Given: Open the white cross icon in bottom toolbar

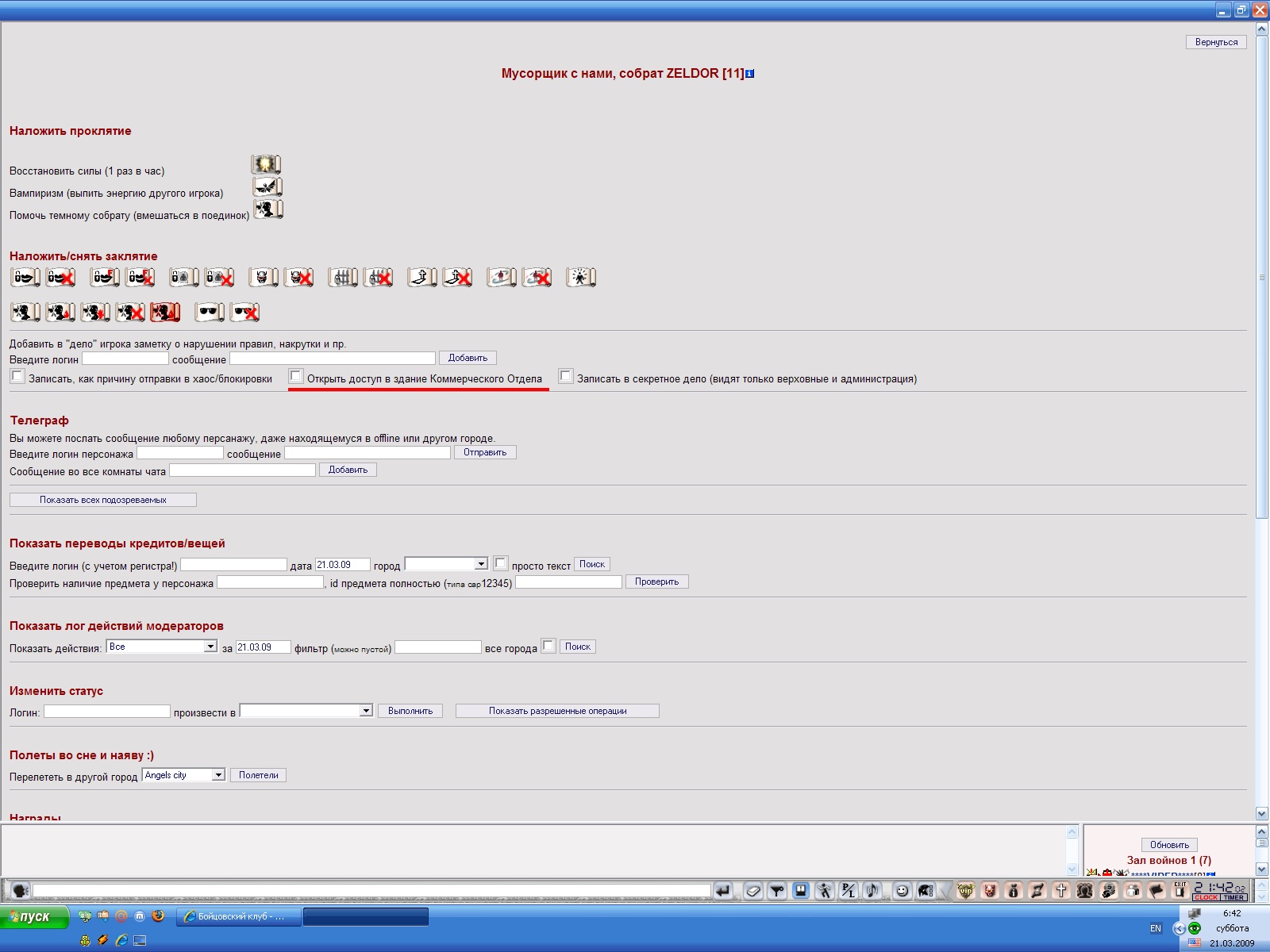Looking at the screenshot, I should tap(1061, 891).
